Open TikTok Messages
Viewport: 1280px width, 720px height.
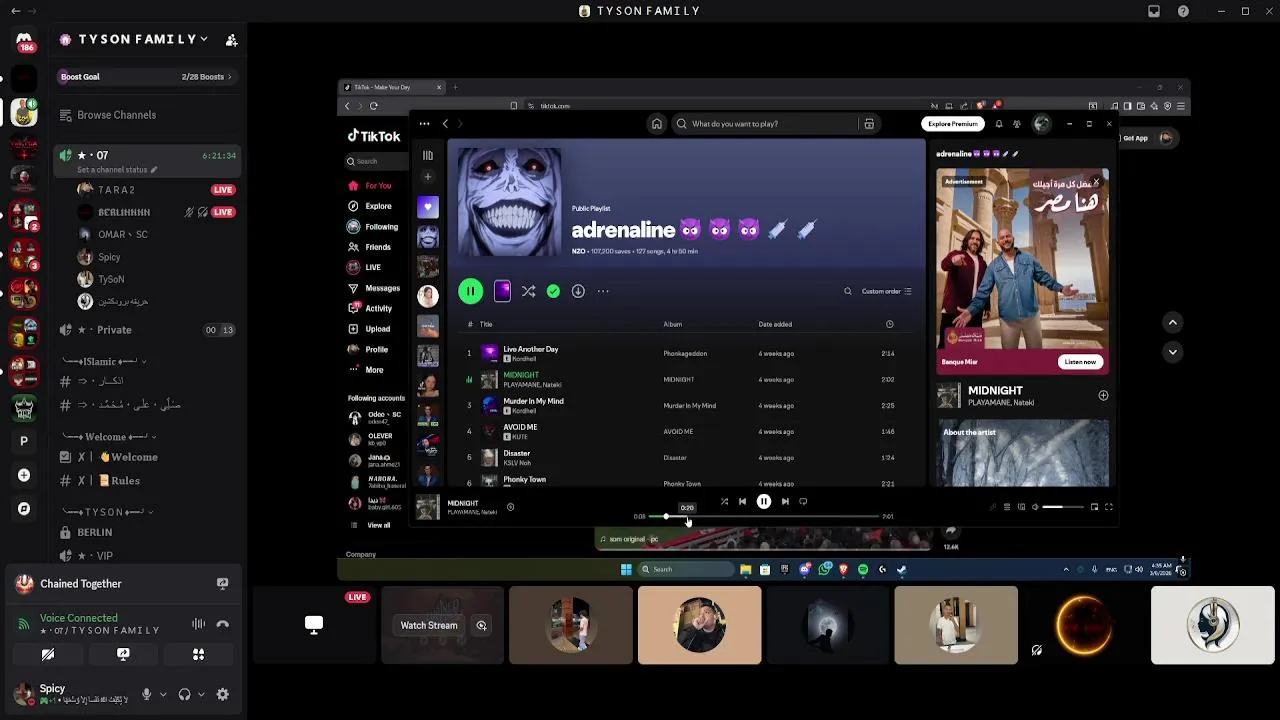[x=374, y=288]
